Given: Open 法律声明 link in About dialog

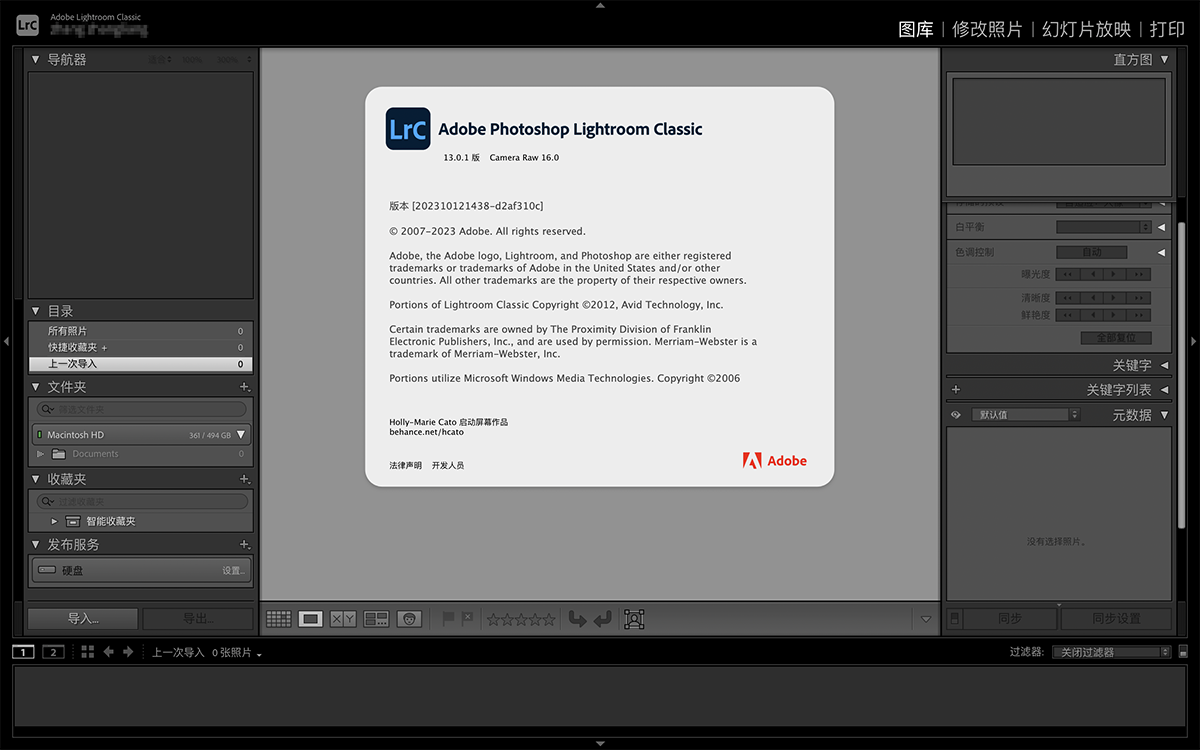Looking at the screenshot, I should click(405, 465).
